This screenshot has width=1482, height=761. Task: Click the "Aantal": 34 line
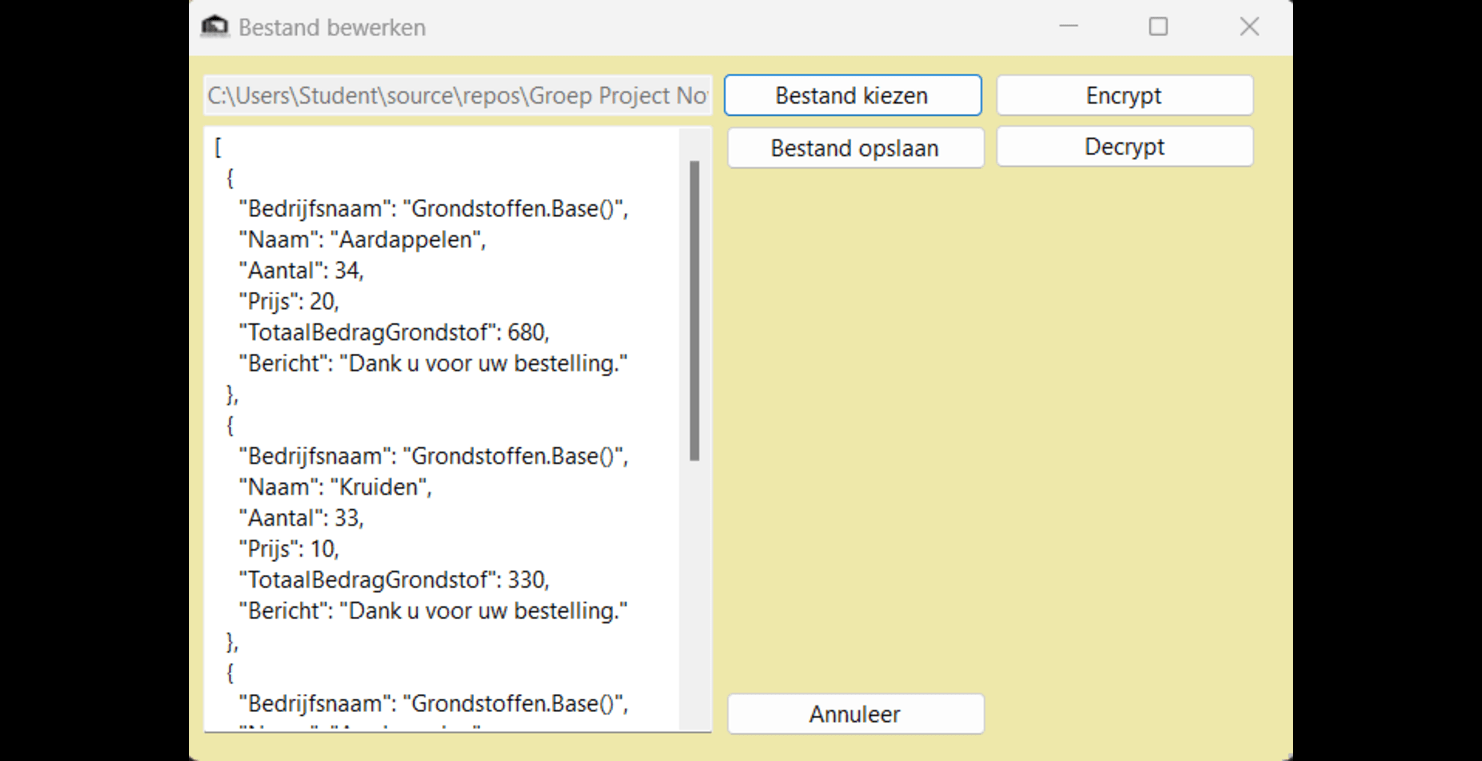tap(301, 270)
